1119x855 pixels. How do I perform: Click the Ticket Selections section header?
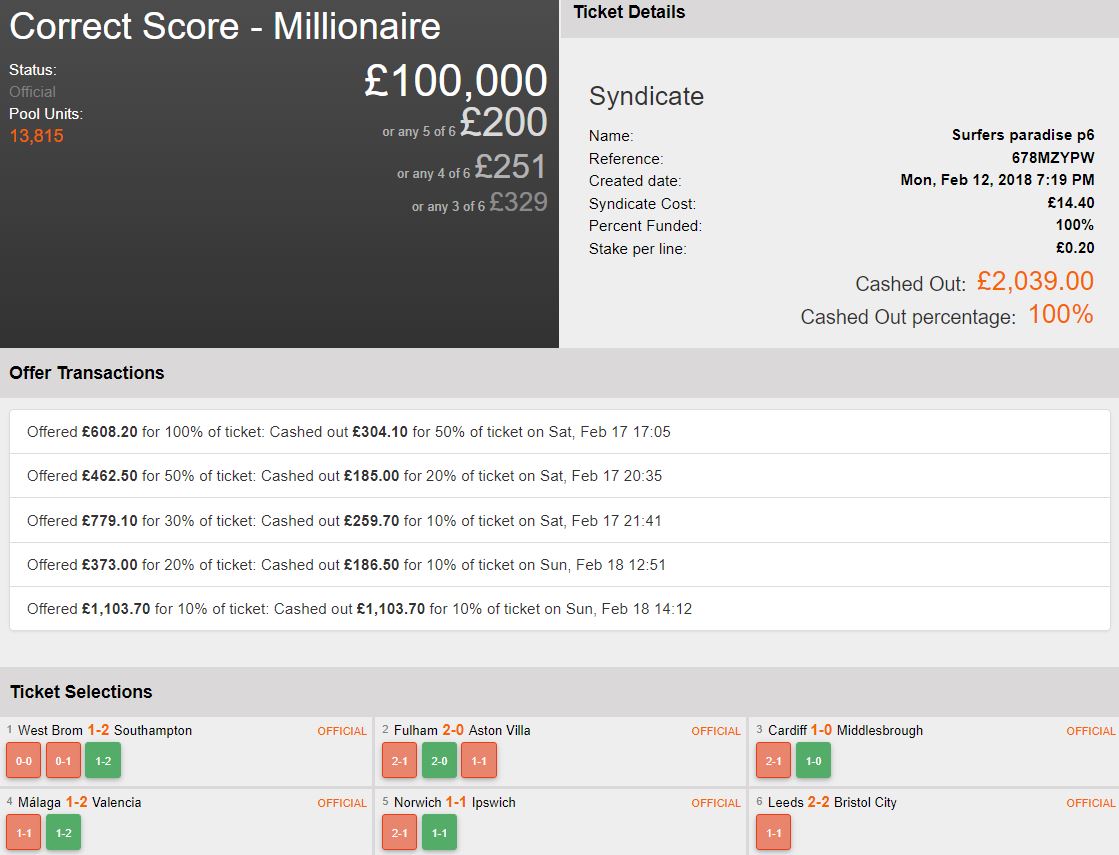point(81,692)
